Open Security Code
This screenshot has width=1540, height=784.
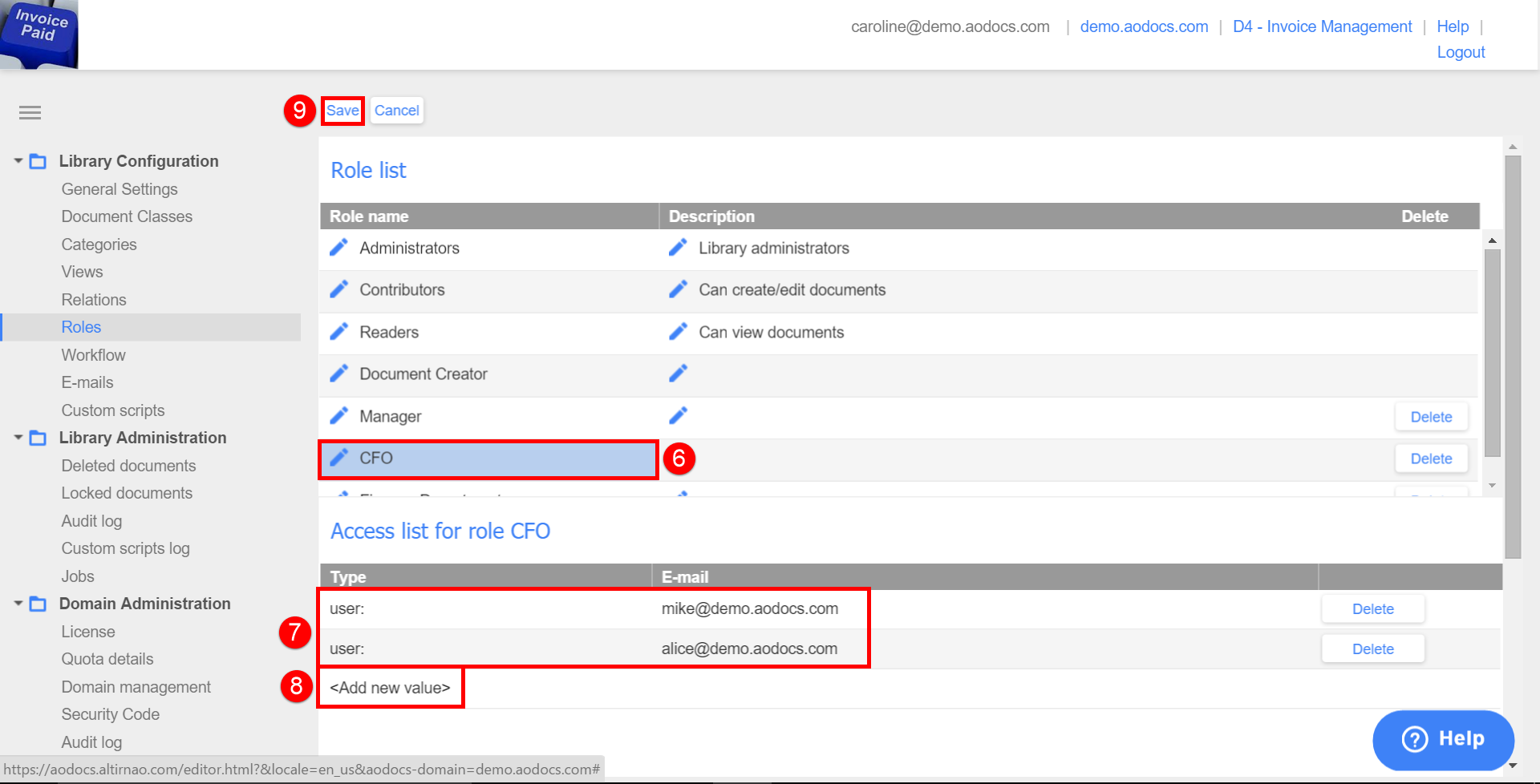(x=111, y=714)
